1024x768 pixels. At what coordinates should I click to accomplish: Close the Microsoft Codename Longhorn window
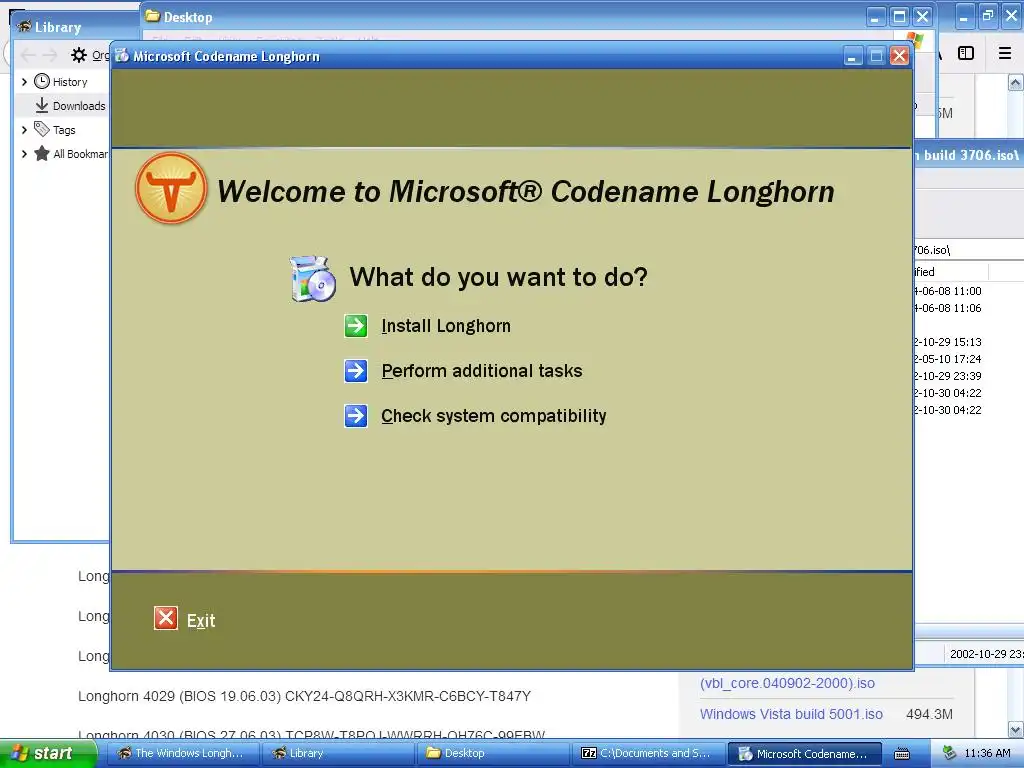click(x=899, y=56)
